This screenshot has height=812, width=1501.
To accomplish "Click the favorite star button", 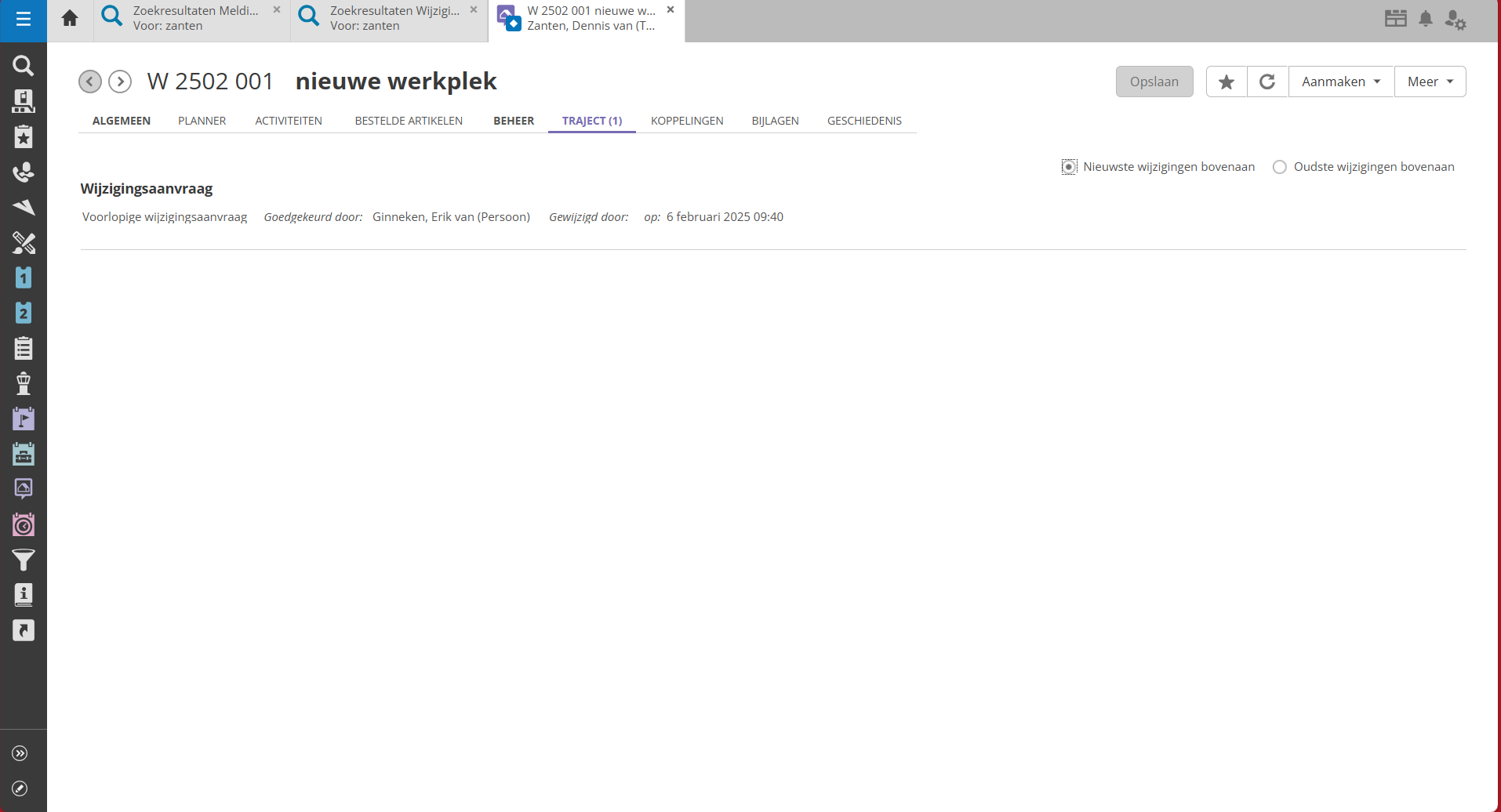I will [x=1227, y=82].
